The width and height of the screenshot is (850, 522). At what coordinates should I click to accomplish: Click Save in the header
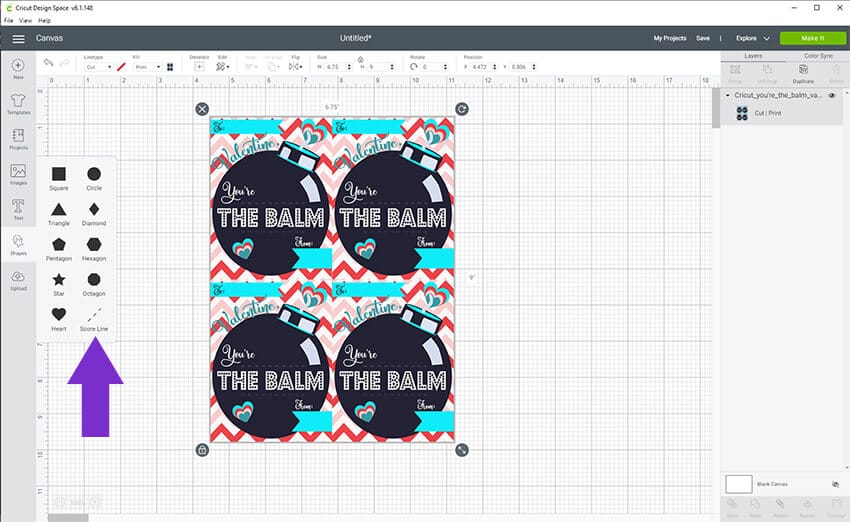[703, 38]
